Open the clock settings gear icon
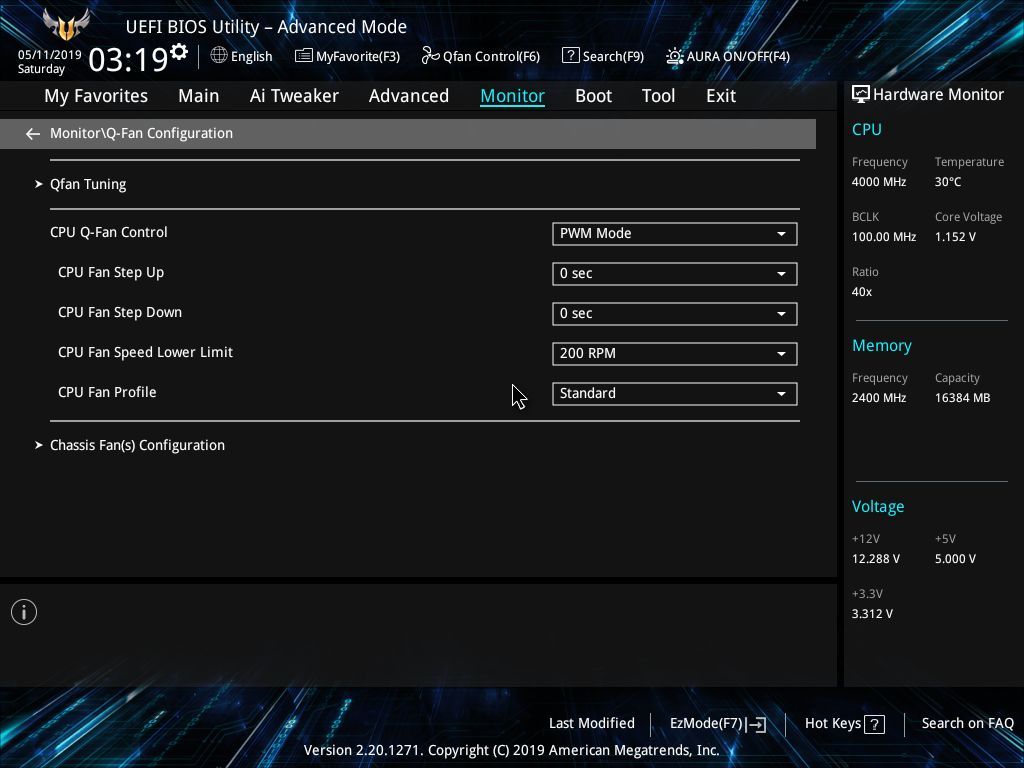The width and height of the screenshot is (1024, 768). pyautogui.click(x=179, y=52)
